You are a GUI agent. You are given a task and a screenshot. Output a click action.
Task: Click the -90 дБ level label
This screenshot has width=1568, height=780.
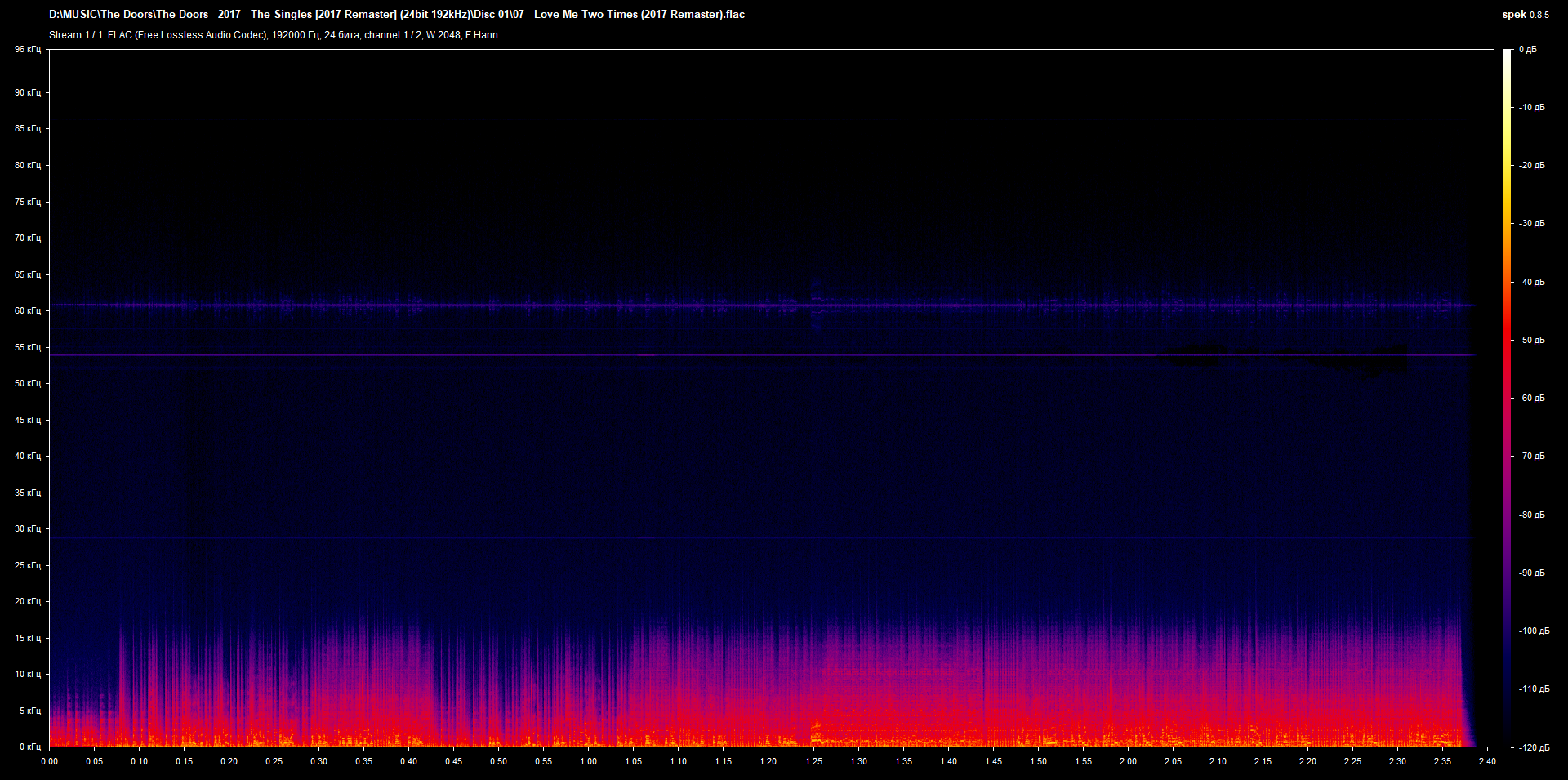(1531, 573)
